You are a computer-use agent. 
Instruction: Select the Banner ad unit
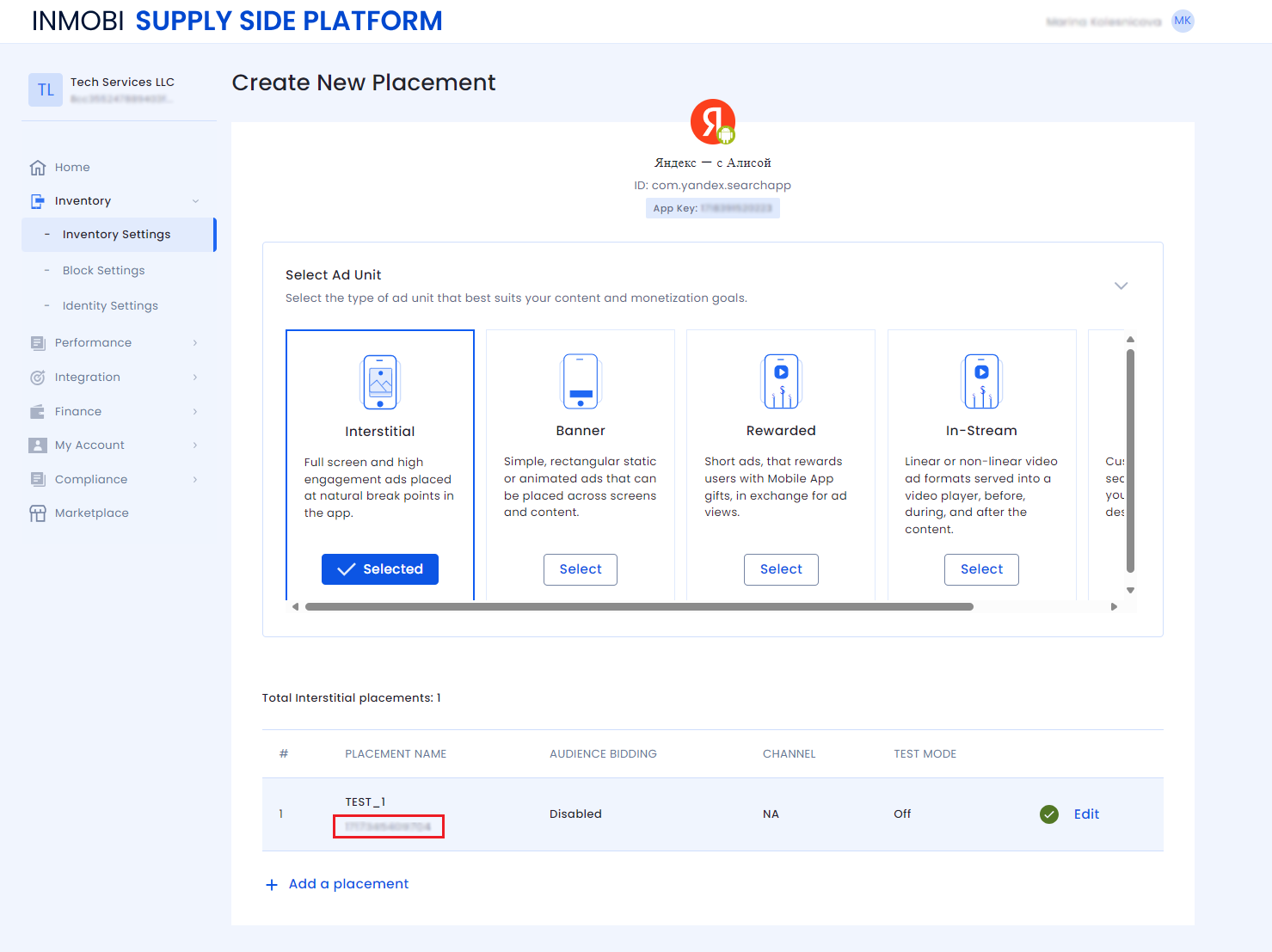pyautogui.click(x=581, y=569)
